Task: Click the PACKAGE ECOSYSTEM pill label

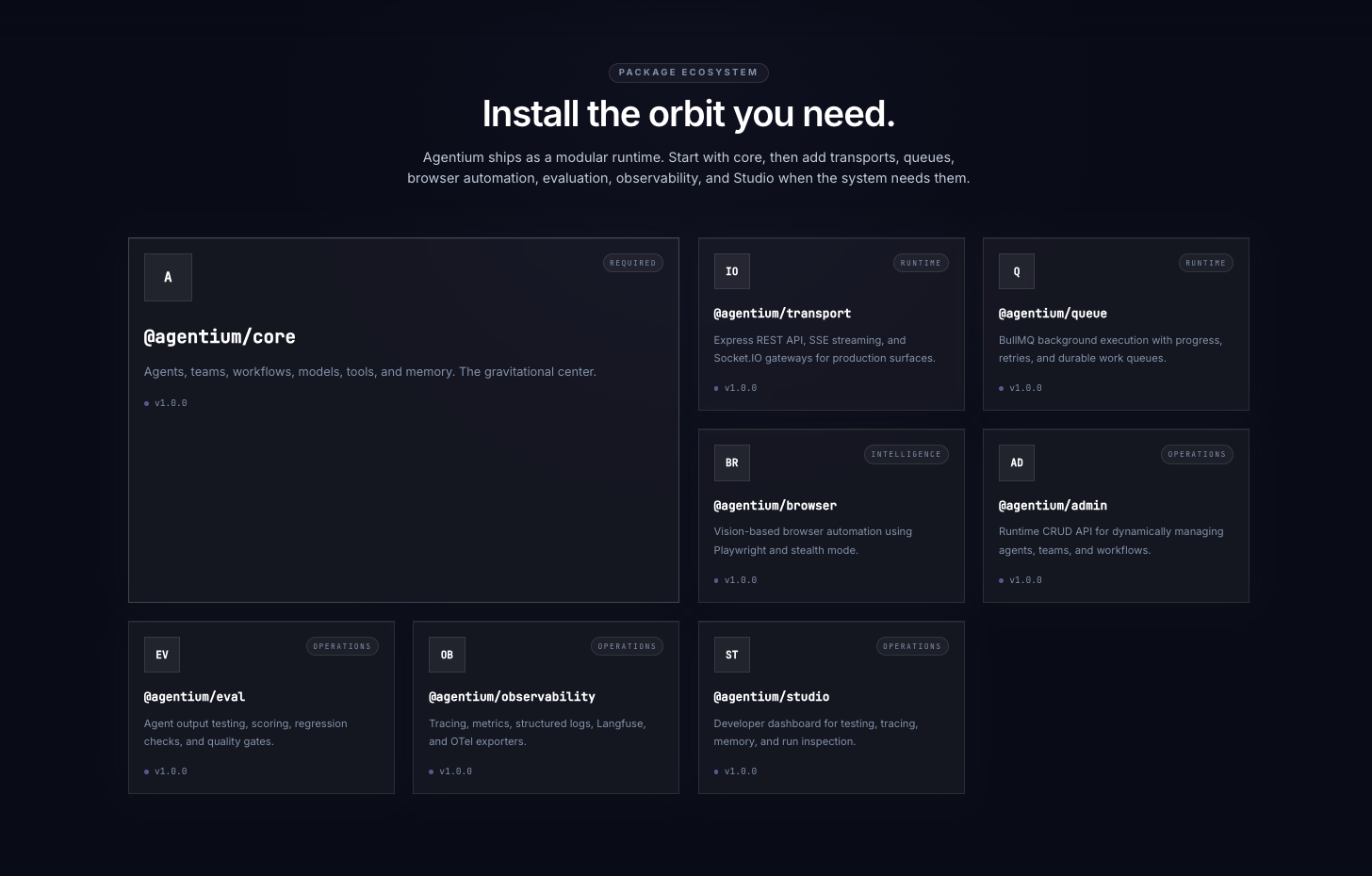Action: [x=688, y=73]
